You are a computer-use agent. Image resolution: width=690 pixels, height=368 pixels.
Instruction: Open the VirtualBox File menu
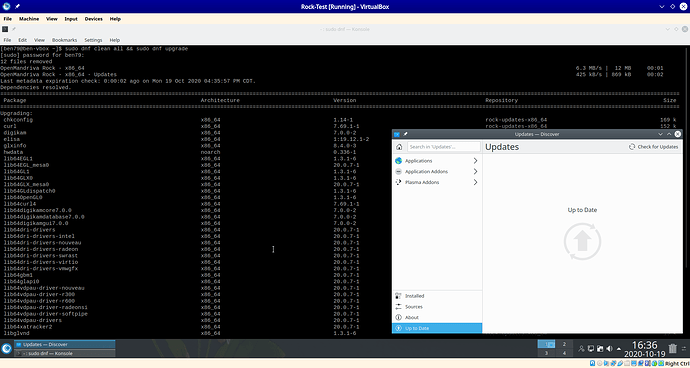(x=7, y=19)
